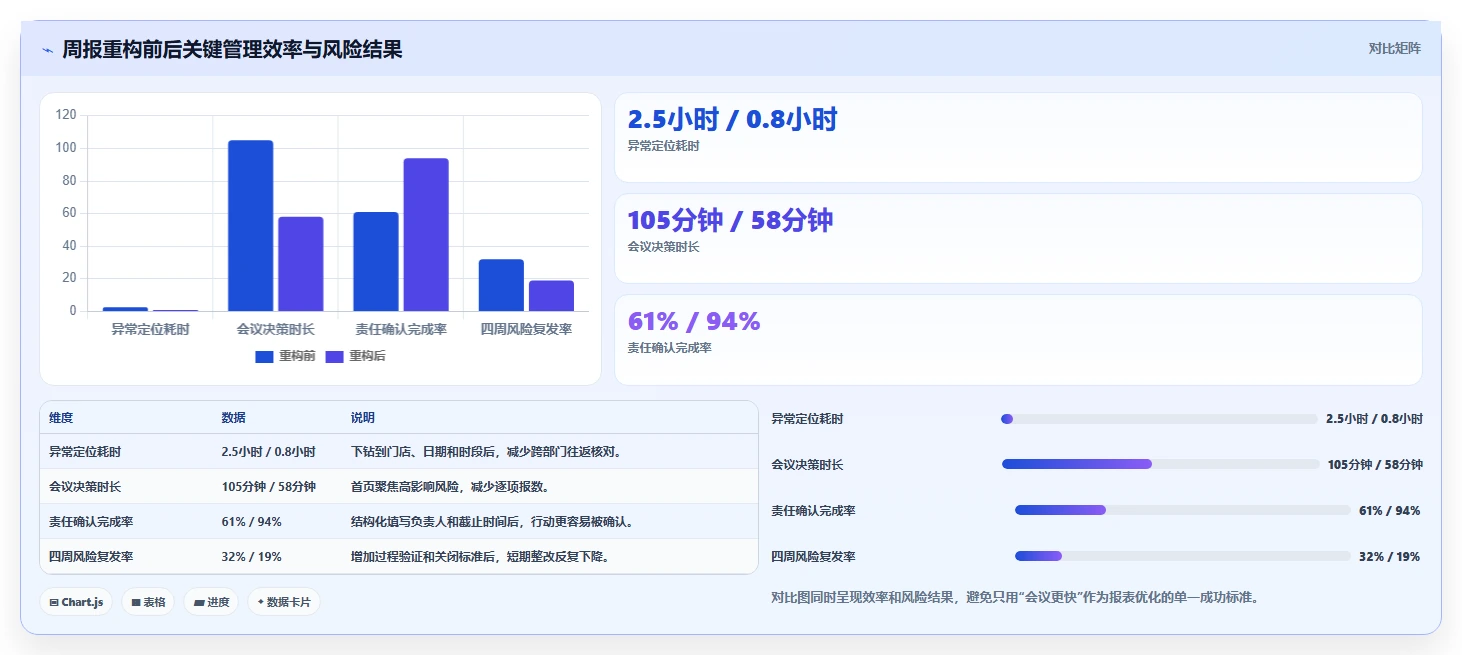Image resolution: width=1462 pixels, height=655 pixels.
Task: Click the 会议决策时长 label in the progress list
Action: click(807, 465)
